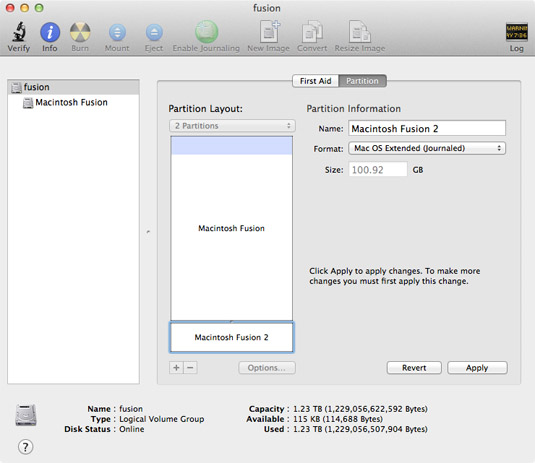Click the partition divider resize handle
The width and height of the screenshot is (535, 463).
click(232, 321)
